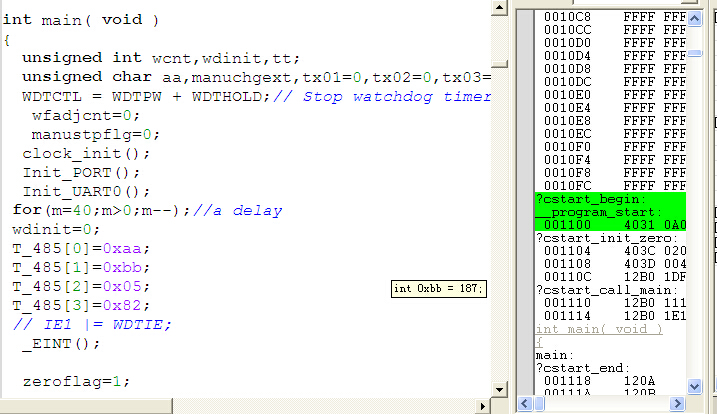
Task: Select disassembly address 001104
Action: [x=567, y=251]
